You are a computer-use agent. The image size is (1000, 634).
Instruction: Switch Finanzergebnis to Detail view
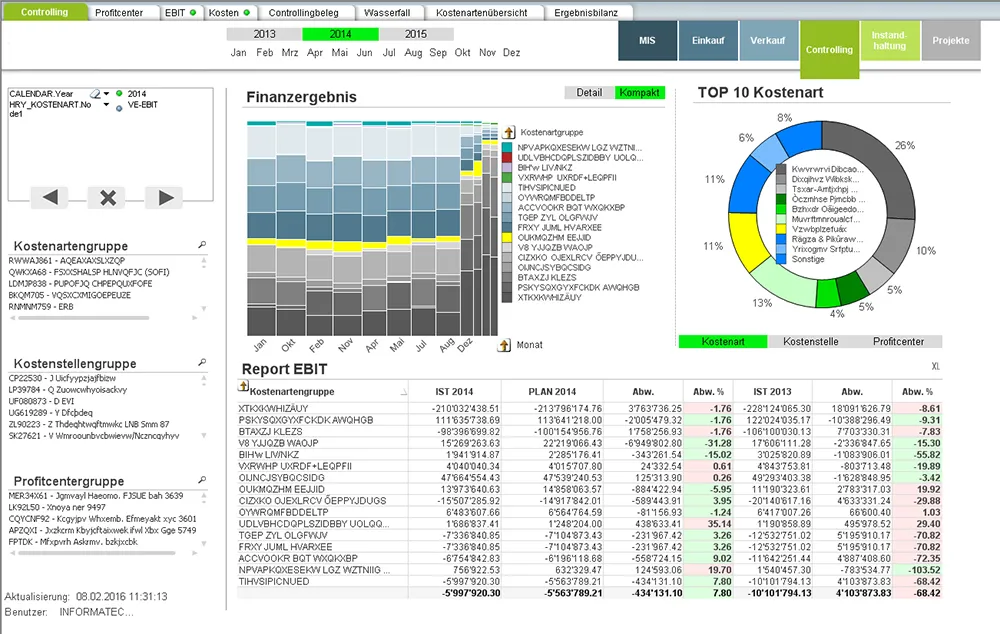coord(589,92)
